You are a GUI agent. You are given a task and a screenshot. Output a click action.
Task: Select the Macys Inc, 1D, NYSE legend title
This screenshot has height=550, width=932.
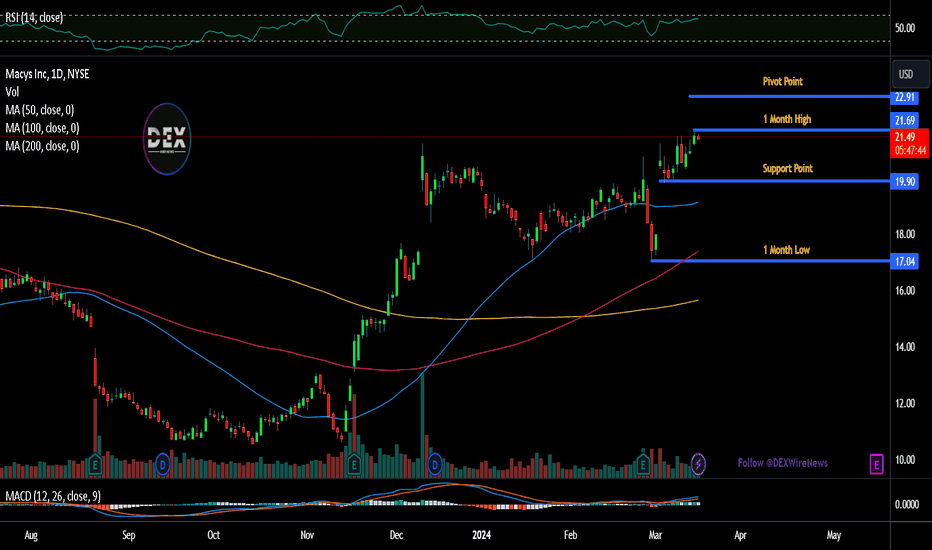point(47,74)
